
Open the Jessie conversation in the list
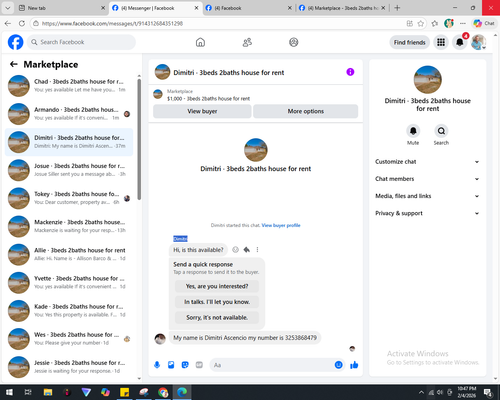[x=69, y=367]
